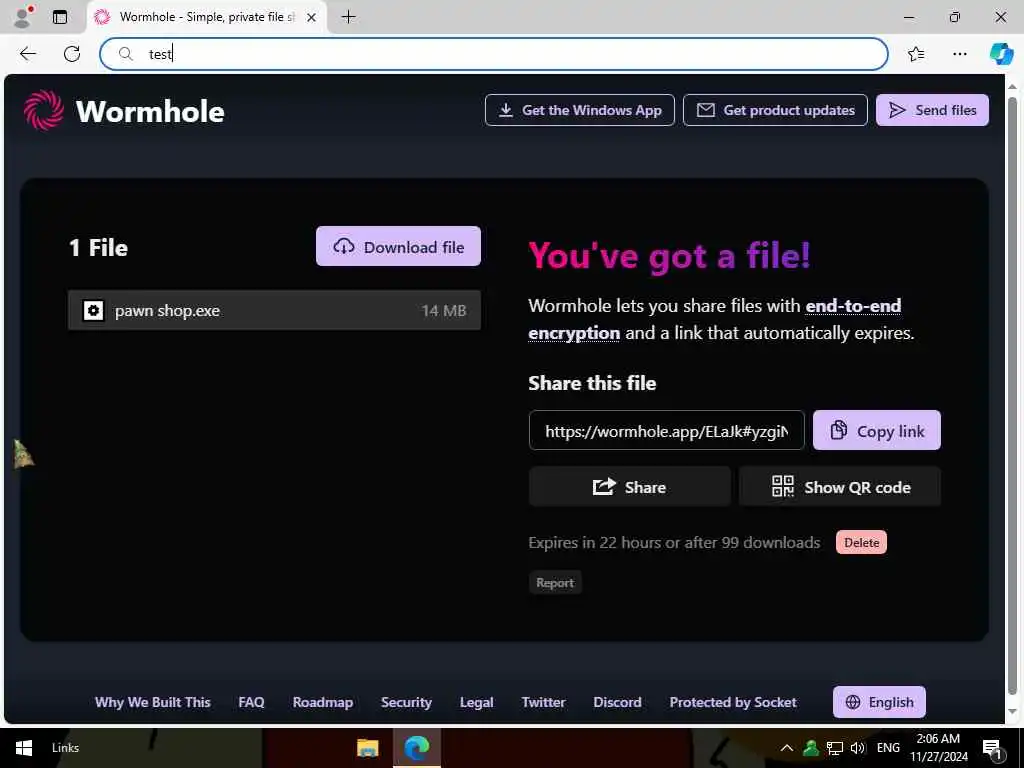Click the address bar containing test
The height and width of the screenshot is (768, 1024).
click(x=494, y=54)
